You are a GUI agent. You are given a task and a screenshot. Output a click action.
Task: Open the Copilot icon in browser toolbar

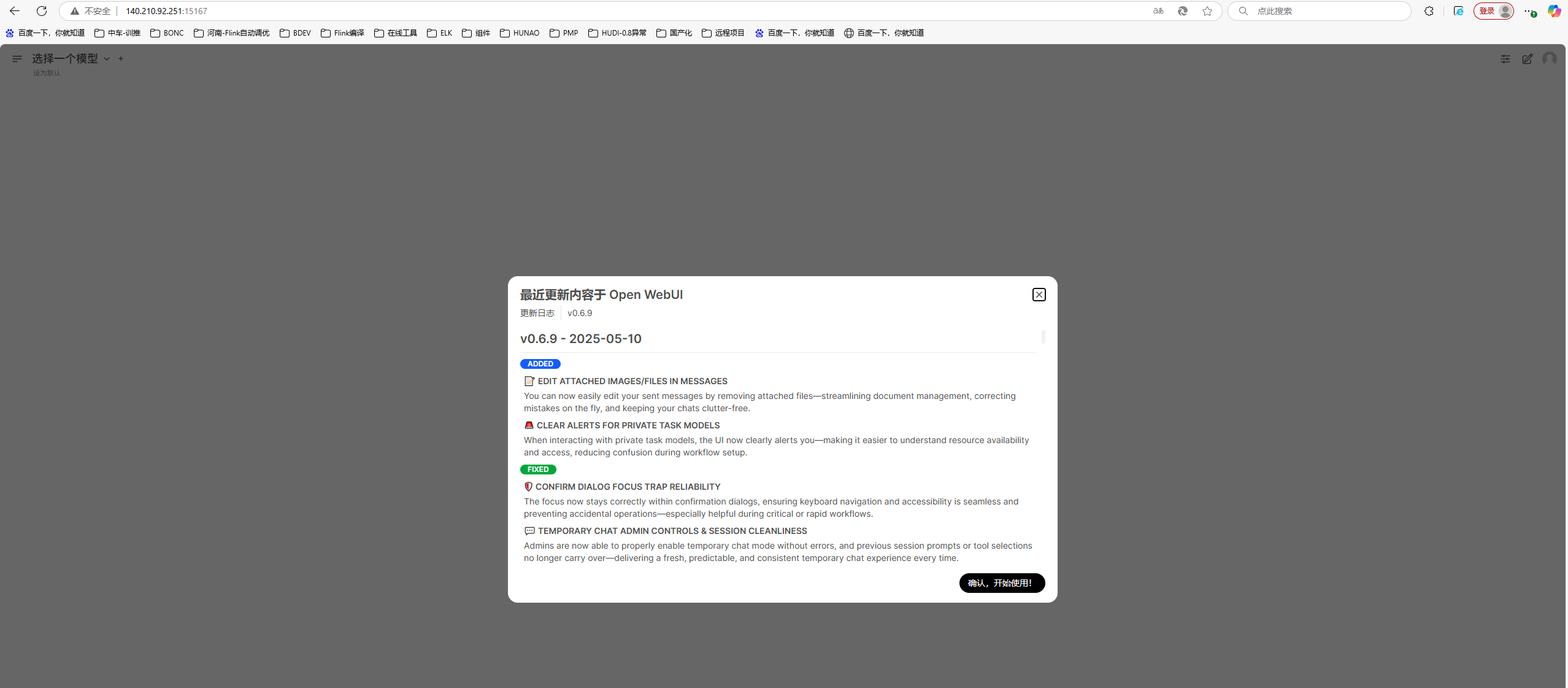[x=1554, y=11]
